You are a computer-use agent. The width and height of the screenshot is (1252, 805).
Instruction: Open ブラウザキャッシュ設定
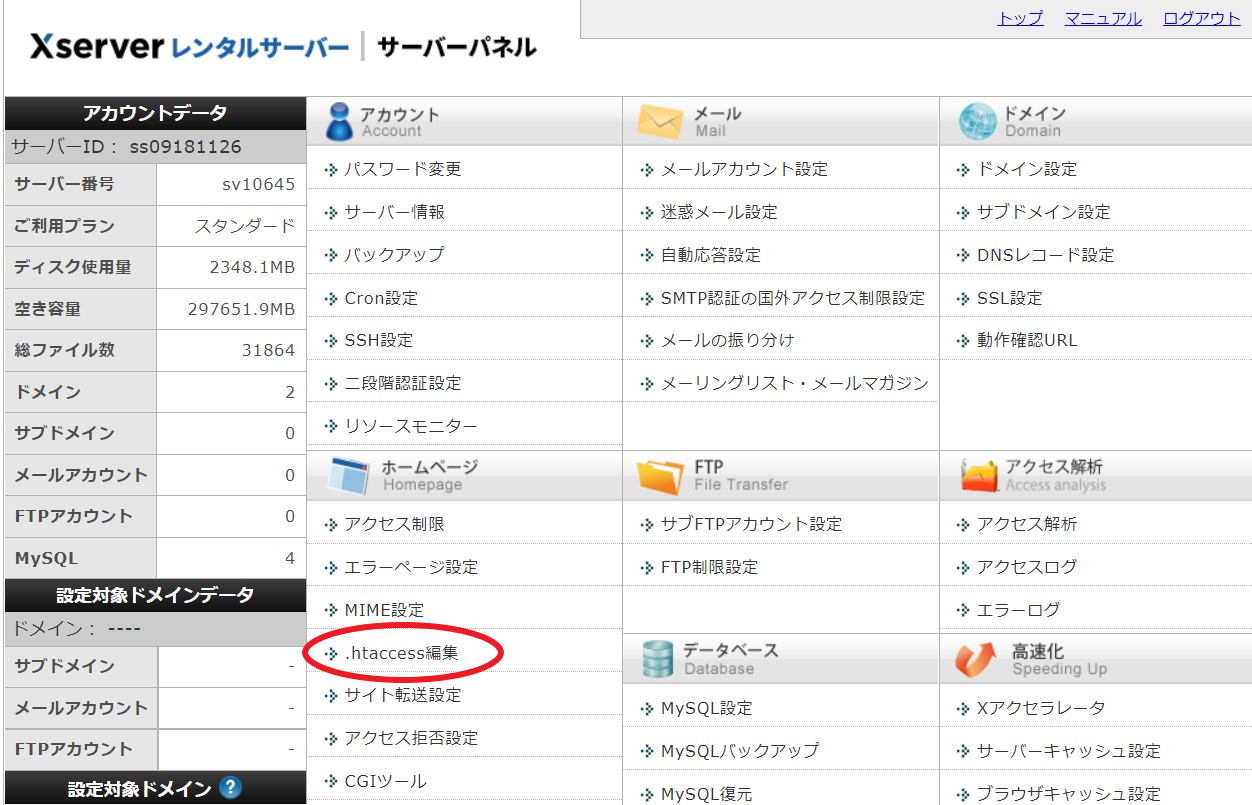click(1069, 794)
